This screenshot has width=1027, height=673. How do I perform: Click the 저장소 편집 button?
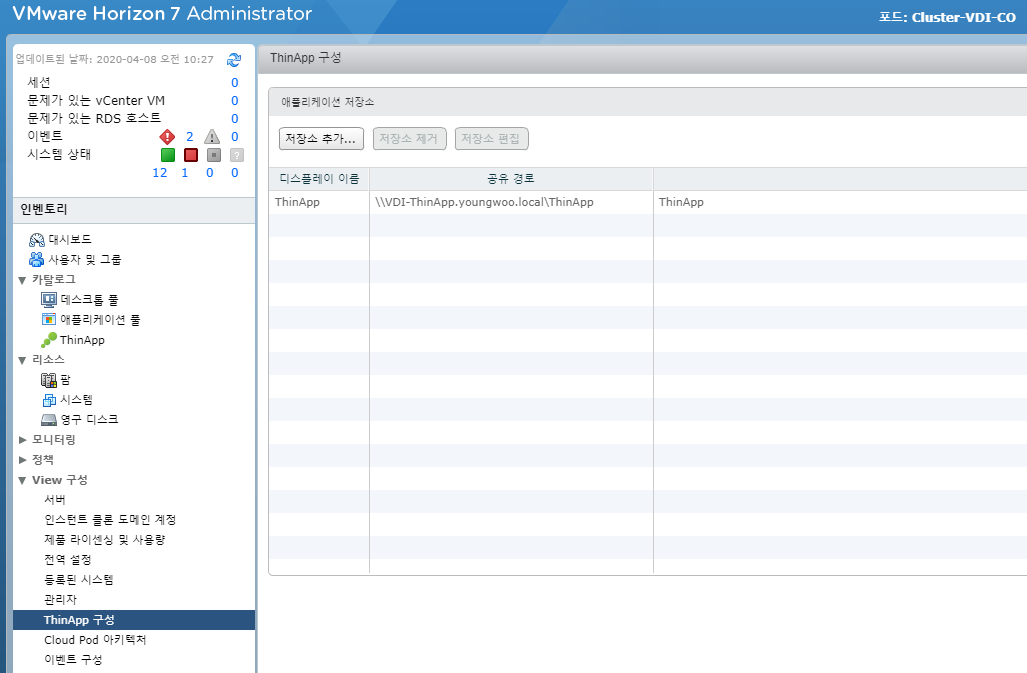[x=491, y=139]
